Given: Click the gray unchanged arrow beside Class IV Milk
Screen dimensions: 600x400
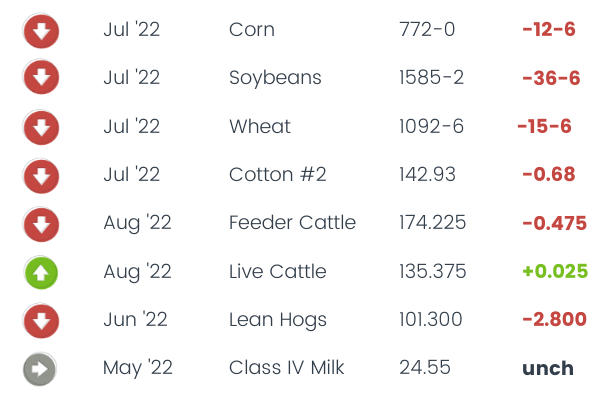Looking at the screenshot, I should click(x=41, y=368).
